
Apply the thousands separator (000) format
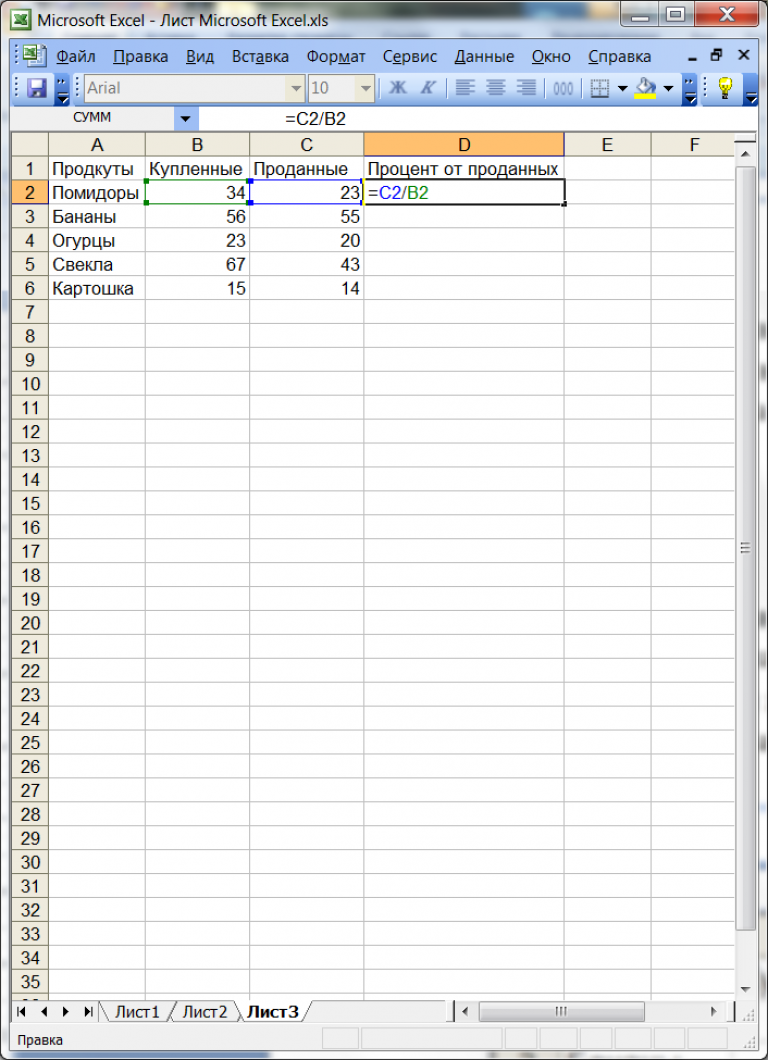click(563, 88)
